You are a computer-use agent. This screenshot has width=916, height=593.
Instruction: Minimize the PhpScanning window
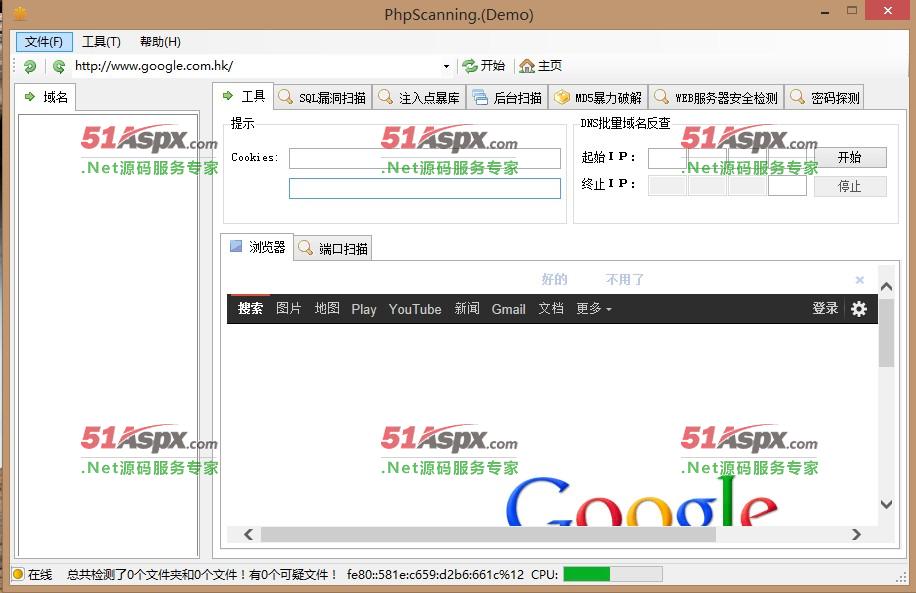coord(825,12)
